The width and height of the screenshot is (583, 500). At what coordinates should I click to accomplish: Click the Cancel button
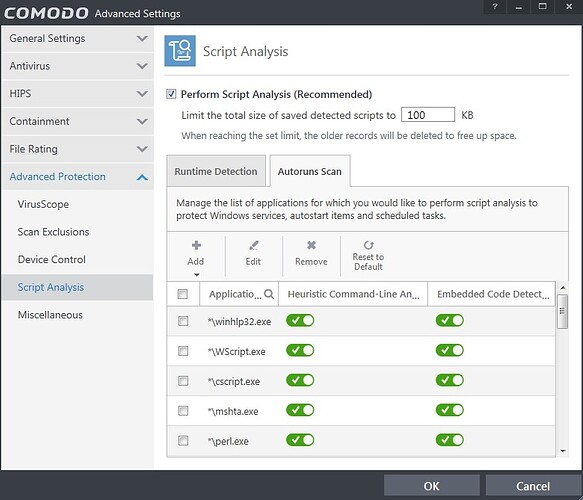tap(533, 486)
